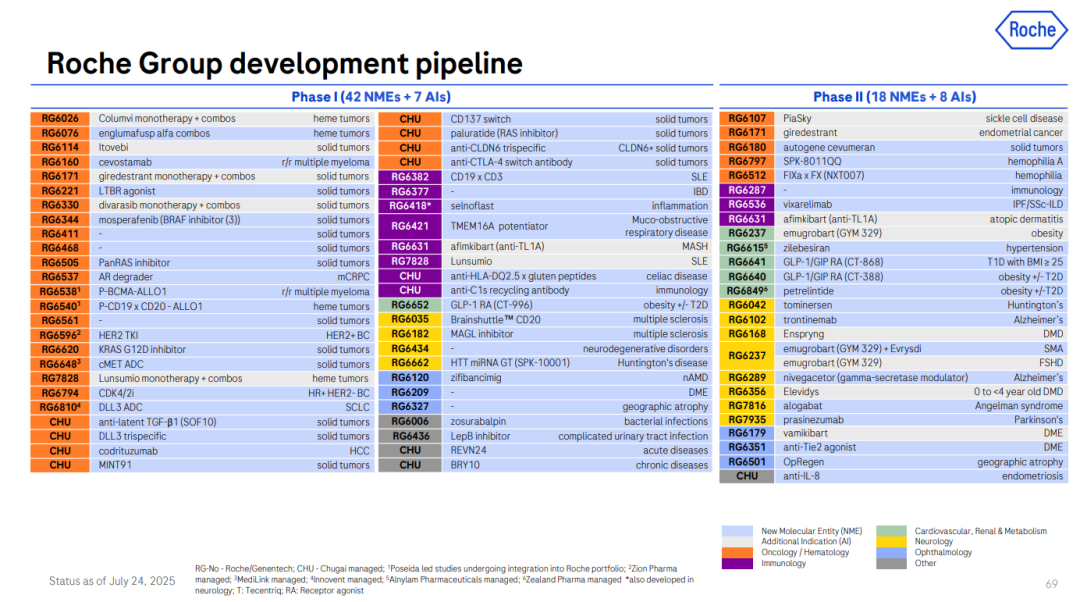Viewport: 1080px width, 602px height.
Task: Select the blue Ophthalmology legend swatch
Action: point(891,552)
